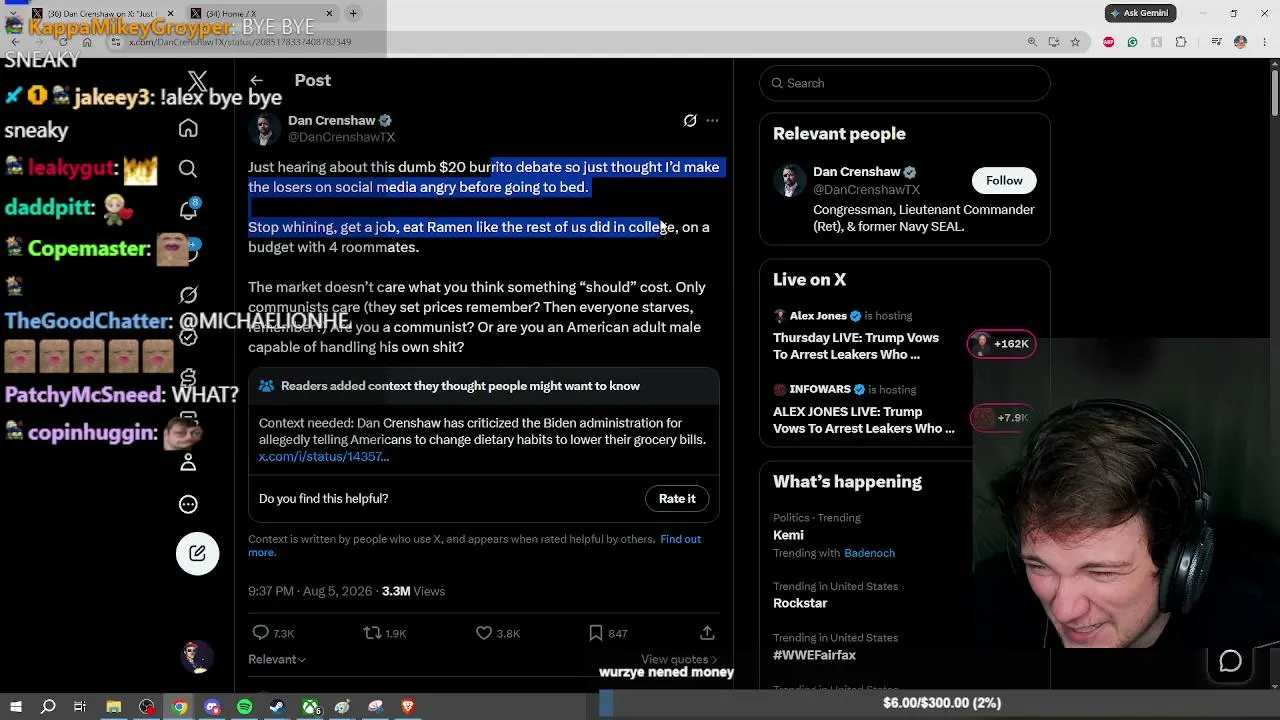Click the View quotes link

point(680,660)
